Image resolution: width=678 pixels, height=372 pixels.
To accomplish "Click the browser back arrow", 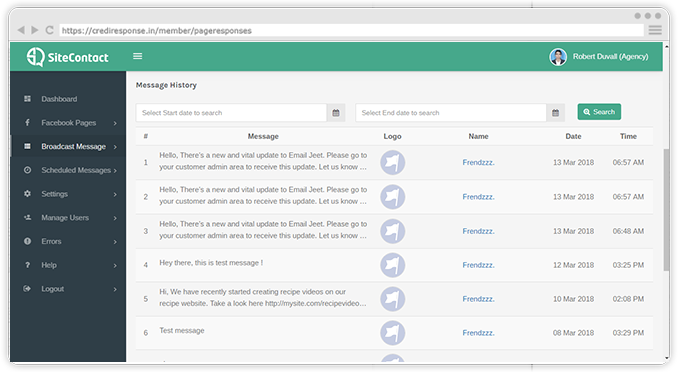I will (20, 30).
